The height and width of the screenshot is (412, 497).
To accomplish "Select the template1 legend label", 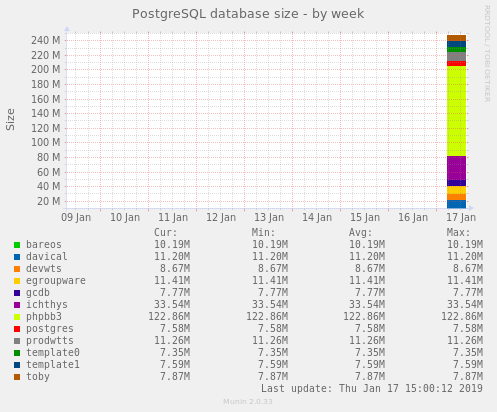I will click(x=53, y=364).
